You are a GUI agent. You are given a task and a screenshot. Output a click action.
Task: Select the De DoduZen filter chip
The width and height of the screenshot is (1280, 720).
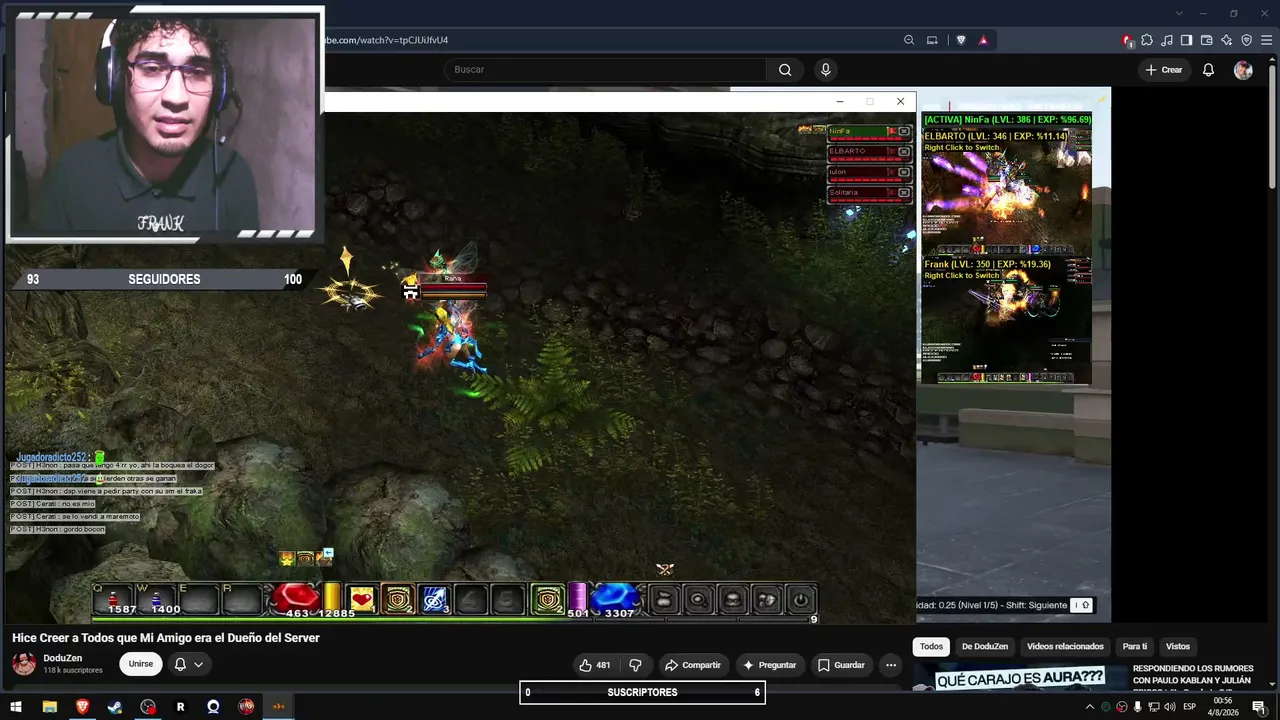[985, 646]
